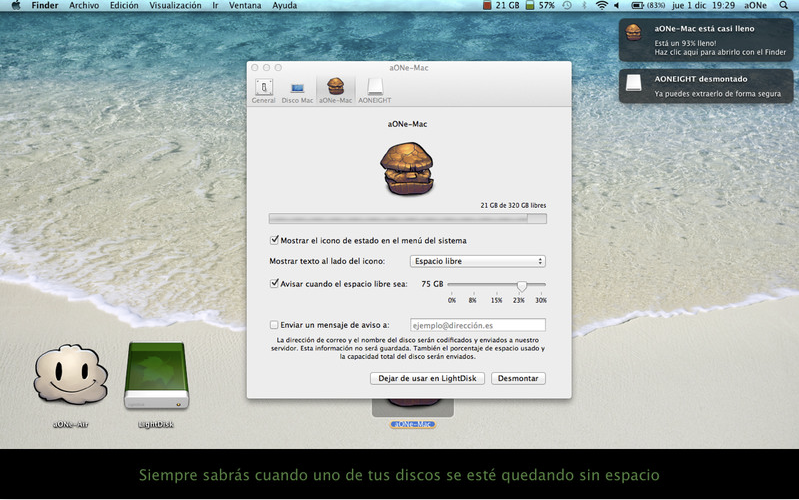Open the Ventana menu

(245, 6)
